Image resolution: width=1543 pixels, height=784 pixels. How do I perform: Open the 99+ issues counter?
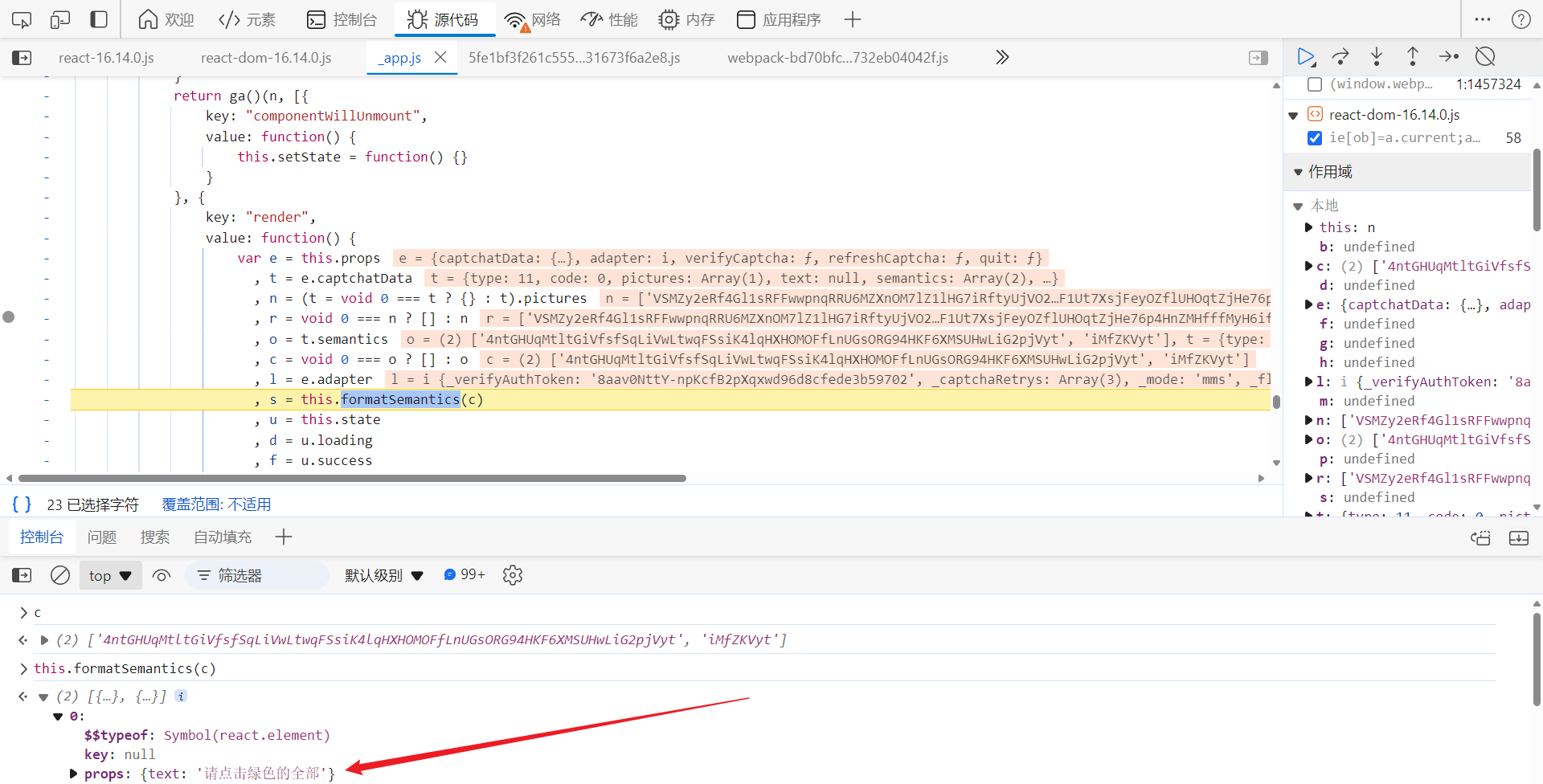tap(465, 574)
